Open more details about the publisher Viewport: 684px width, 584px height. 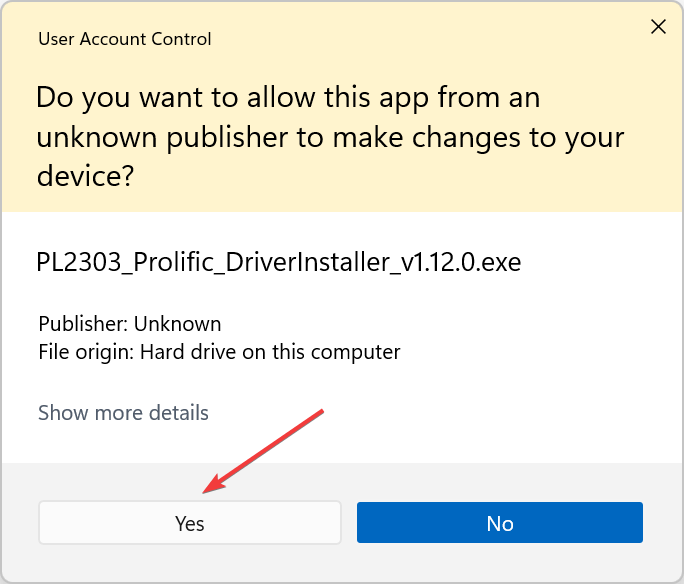coord(123,412)
